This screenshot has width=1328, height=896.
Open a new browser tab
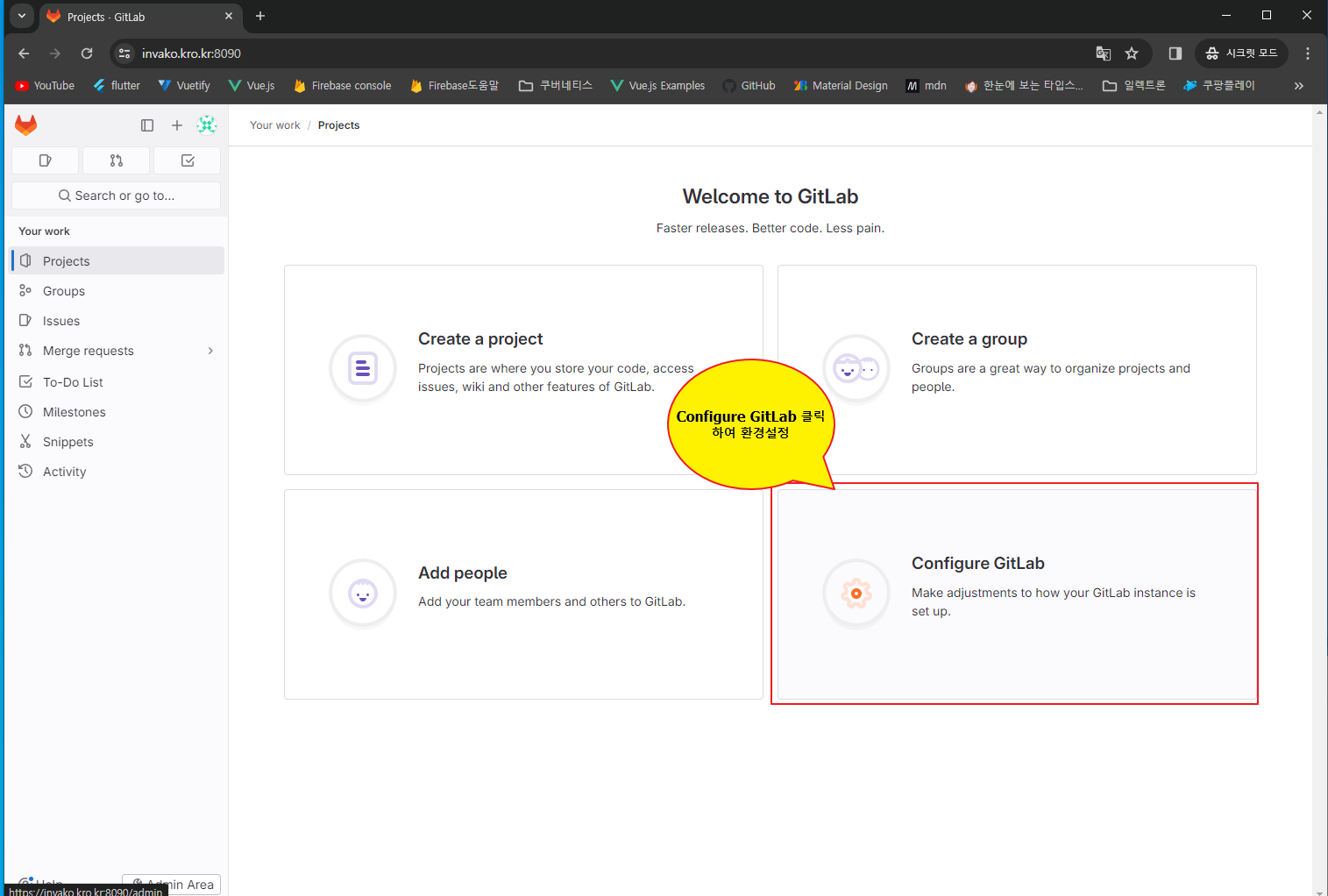coord(260,16)
